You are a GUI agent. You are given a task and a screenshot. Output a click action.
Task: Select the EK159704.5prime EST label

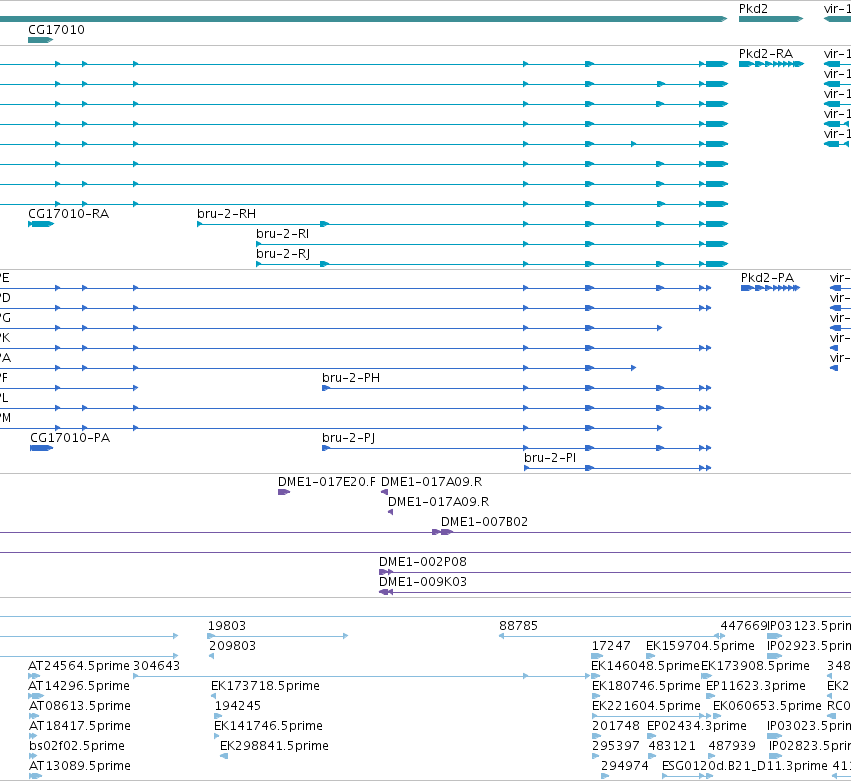700,646
